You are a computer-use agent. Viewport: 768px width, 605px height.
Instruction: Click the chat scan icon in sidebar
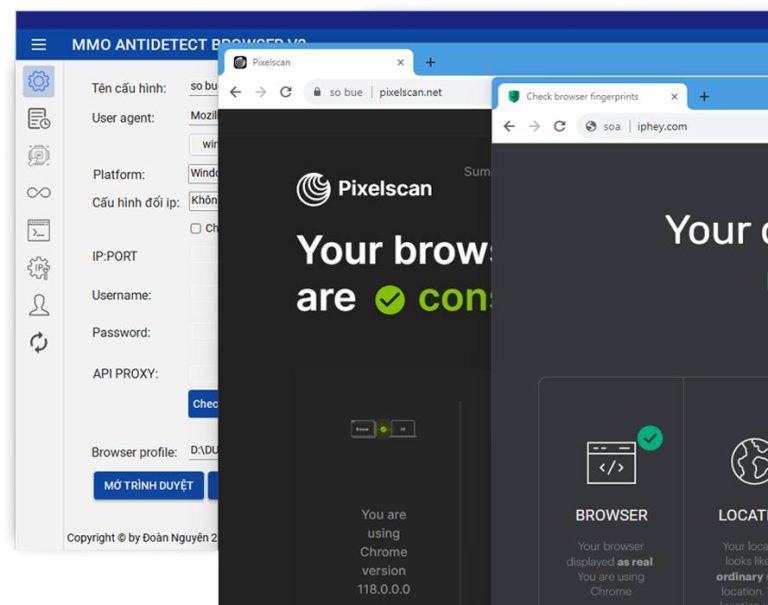[x=39, y=155]
